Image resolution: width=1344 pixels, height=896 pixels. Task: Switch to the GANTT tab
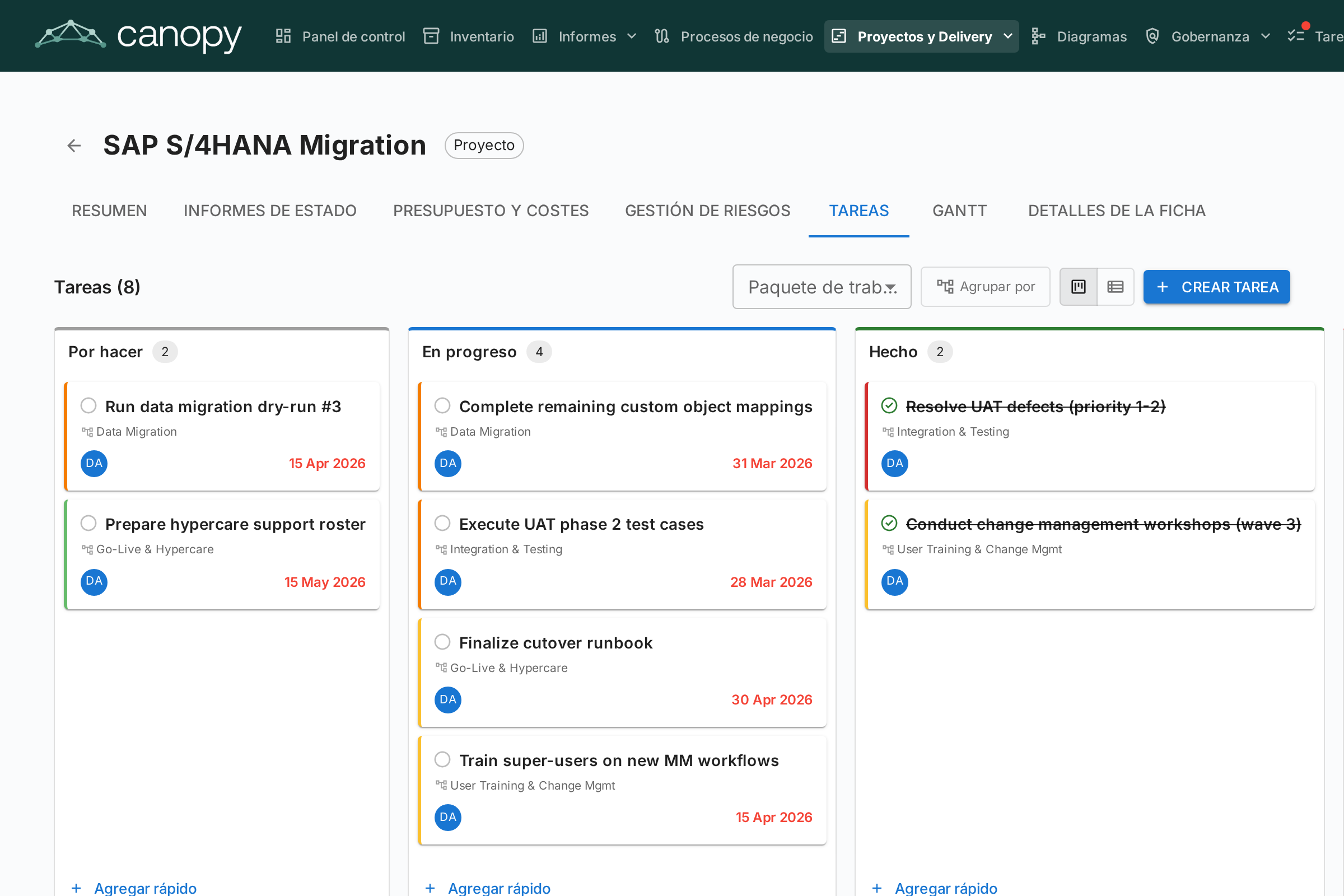pyautogui.click(x=959, y=211)
